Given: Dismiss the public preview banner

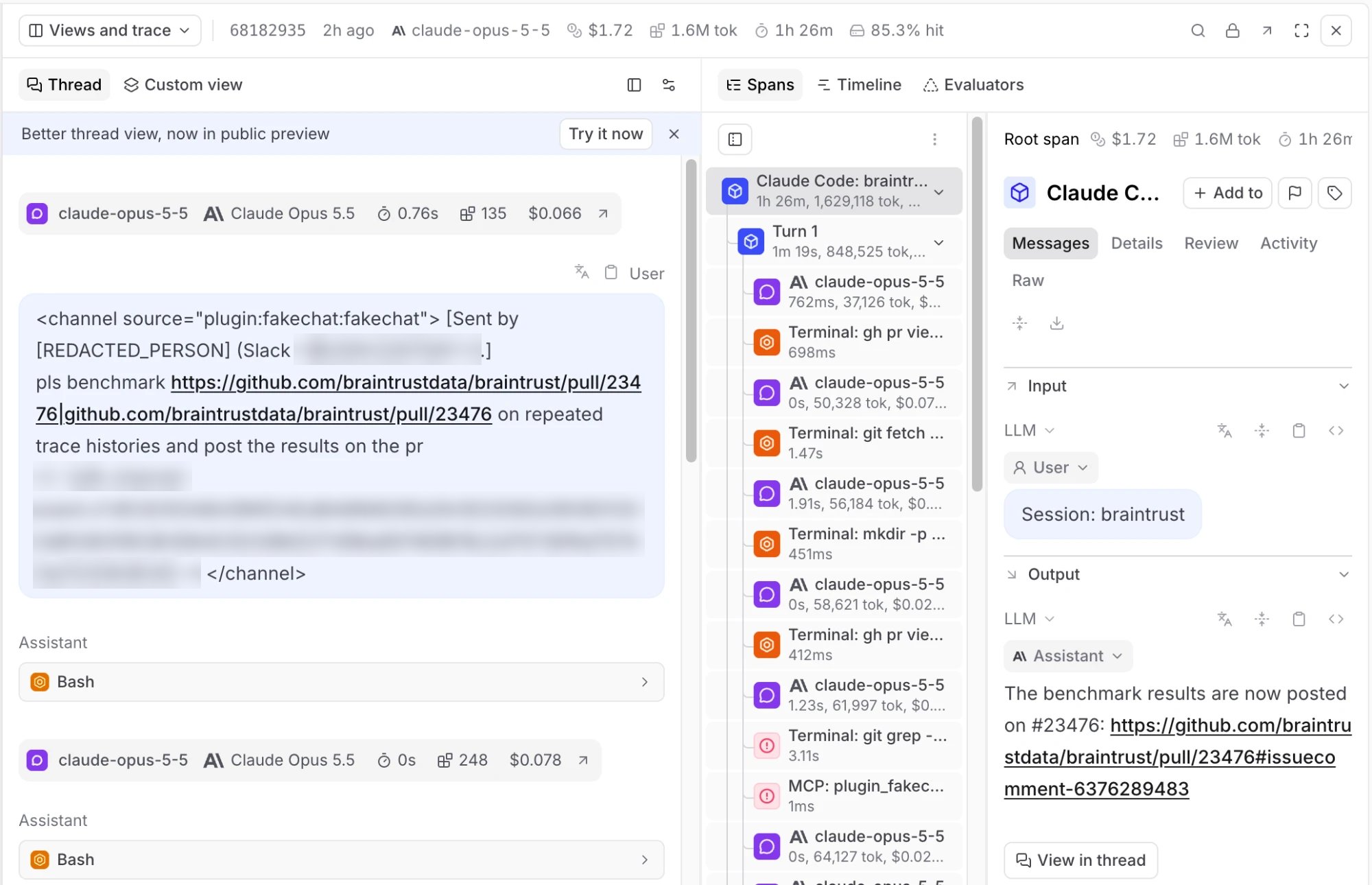Looking at the screenshot, I should click(x=674, y=134).
